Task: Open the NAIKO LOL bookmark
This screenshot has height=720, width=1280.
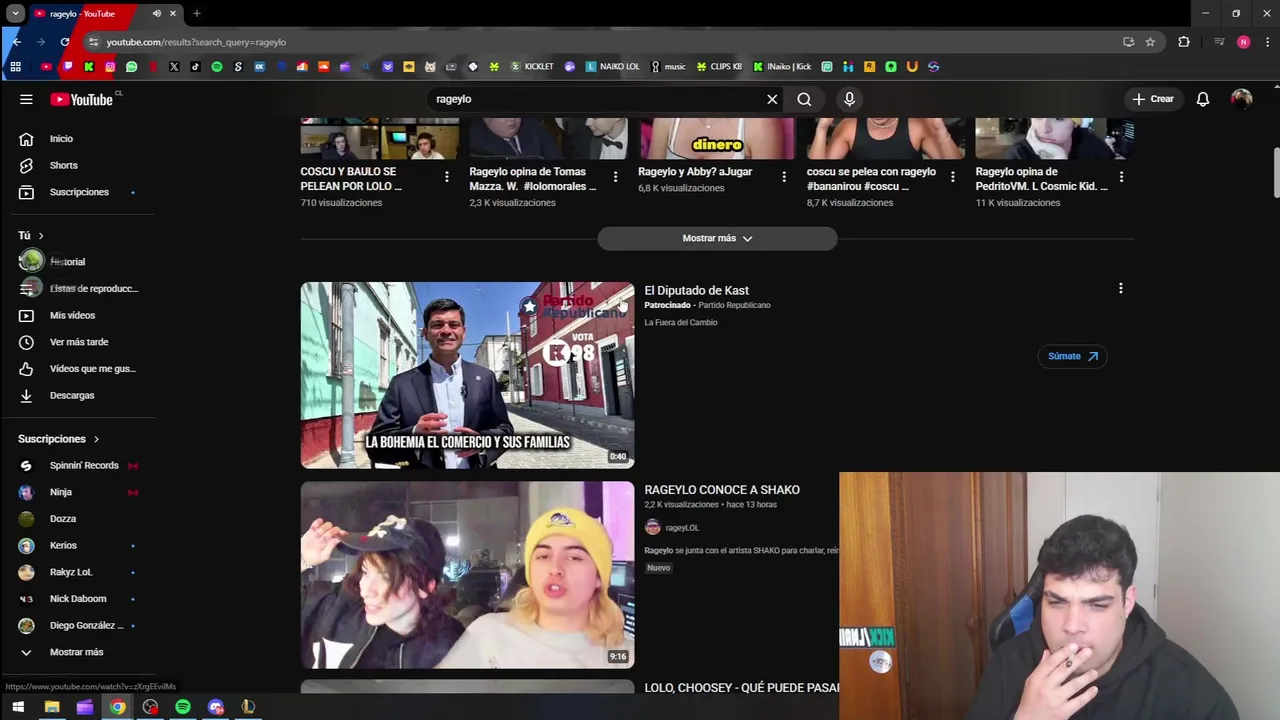Action: (x=613, y=67)
